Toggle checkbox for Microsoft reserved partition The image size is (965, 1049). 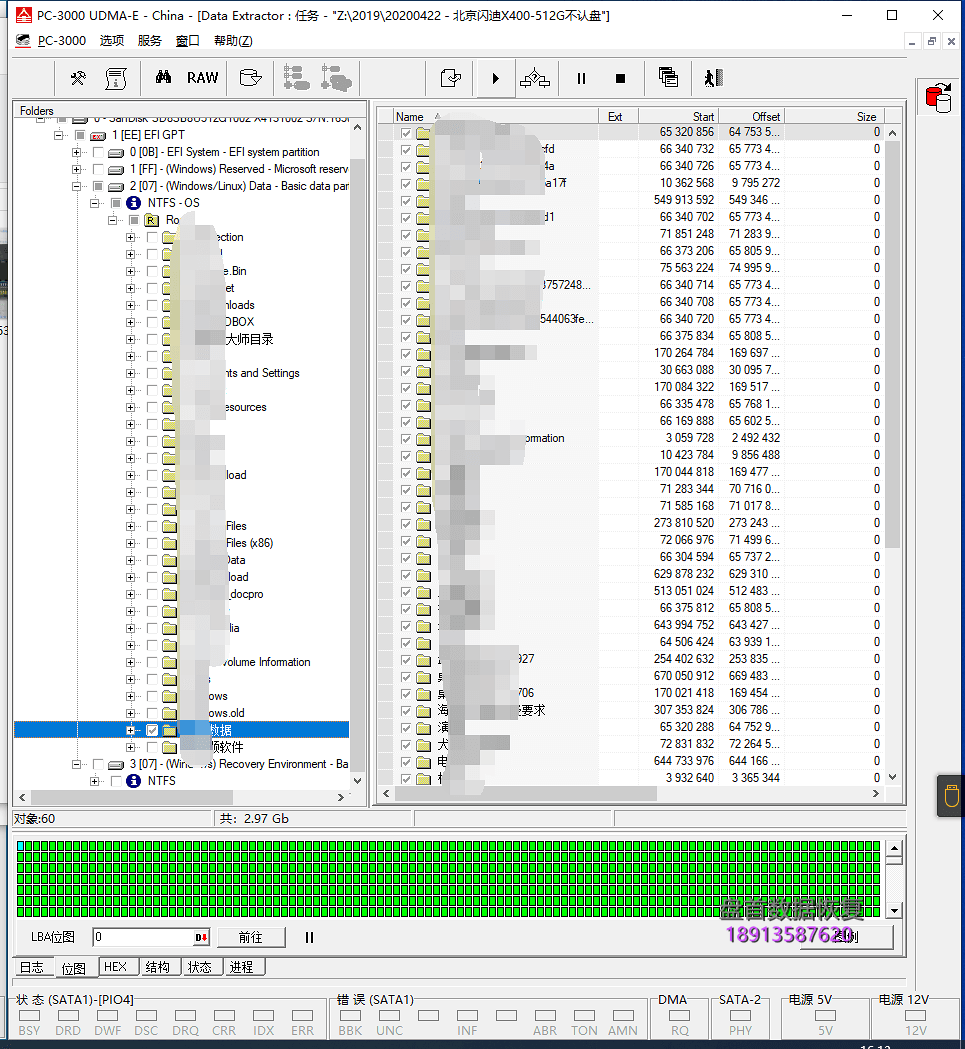pos(98,169)
